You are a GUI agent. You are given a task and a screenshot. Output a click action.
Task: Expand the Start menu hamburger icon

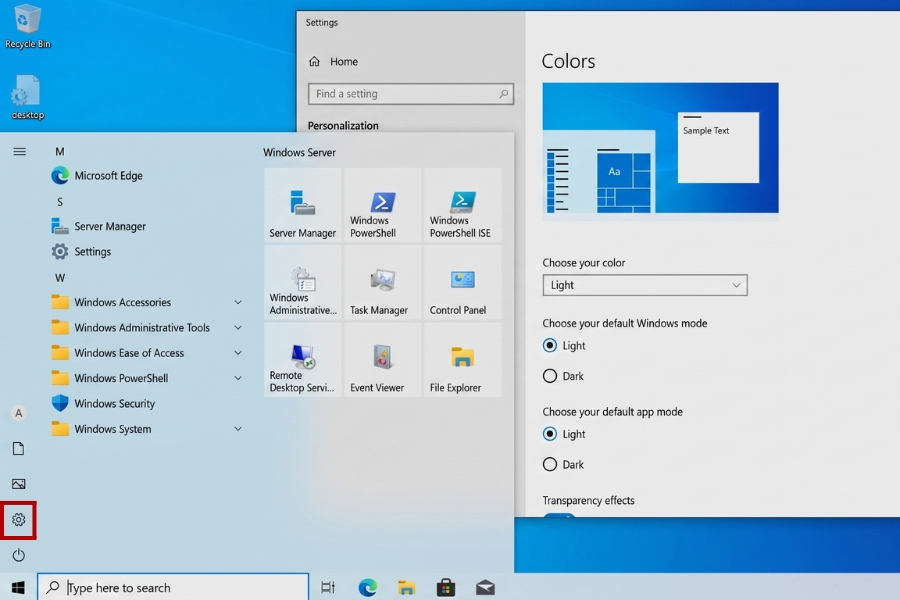tap(19, 152)
